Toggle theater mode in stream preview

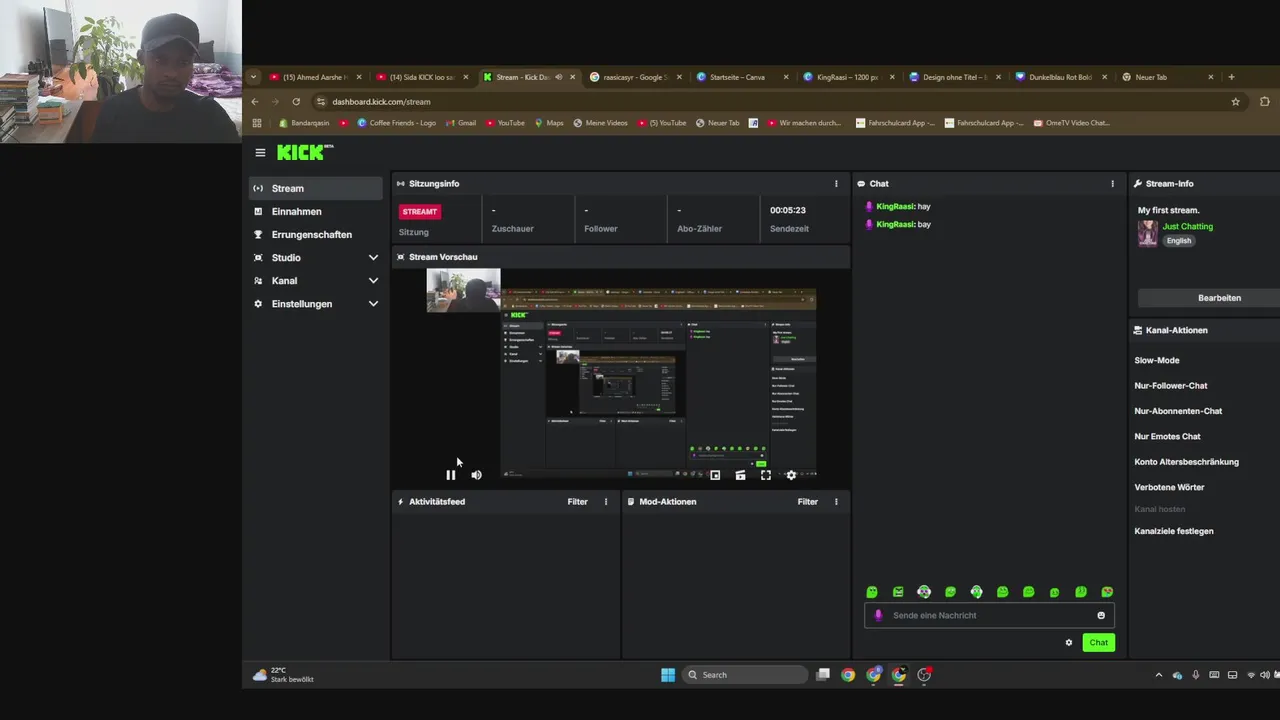click(x=740, y=475)
